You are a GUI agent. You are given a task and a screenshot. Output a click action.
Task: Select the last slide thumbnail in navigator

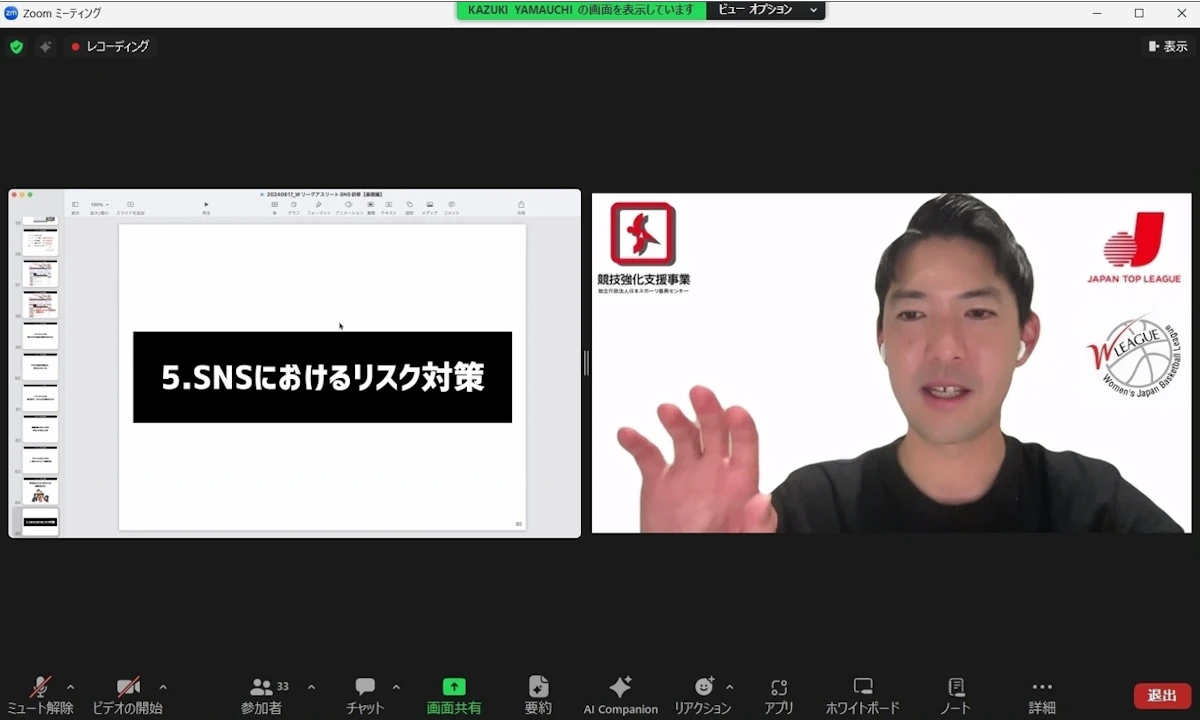pyautogui.click(x=40, y=522)
